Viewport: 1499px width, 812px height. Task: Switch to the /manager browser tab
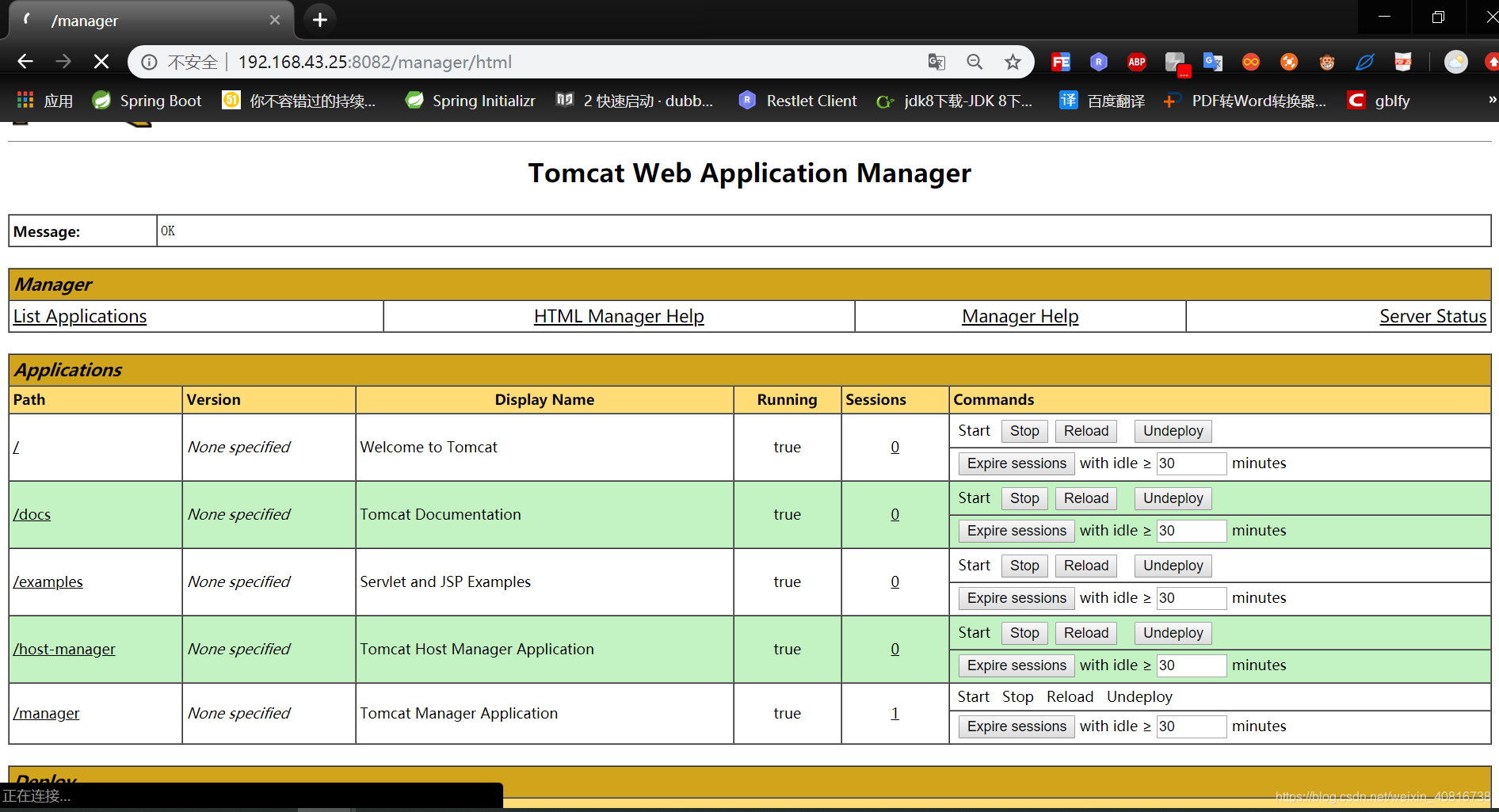(x=151, y=20)
